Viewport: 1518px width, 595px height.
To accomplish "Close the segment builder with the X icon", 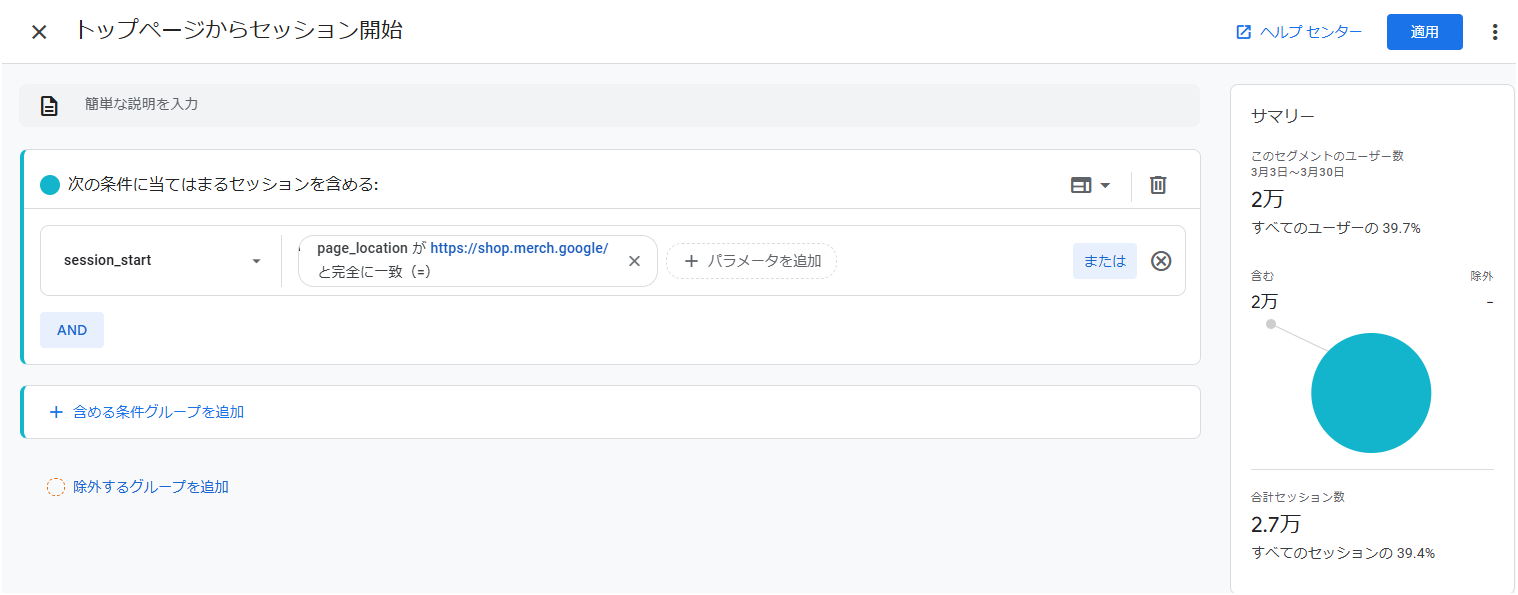I will pos(39,32).
